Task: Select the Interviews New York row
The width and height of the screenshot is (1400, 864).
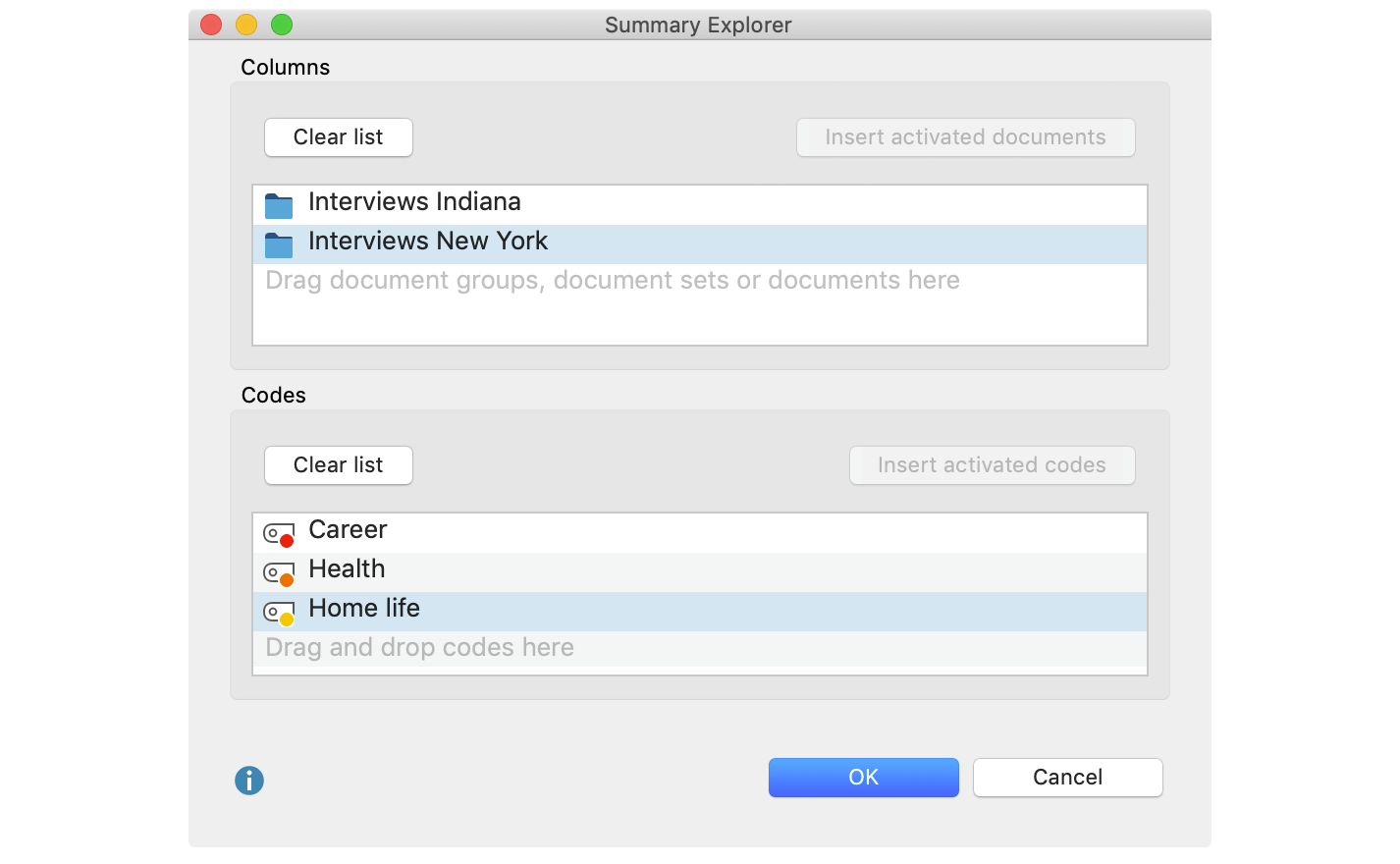Action: click(700, 244)
